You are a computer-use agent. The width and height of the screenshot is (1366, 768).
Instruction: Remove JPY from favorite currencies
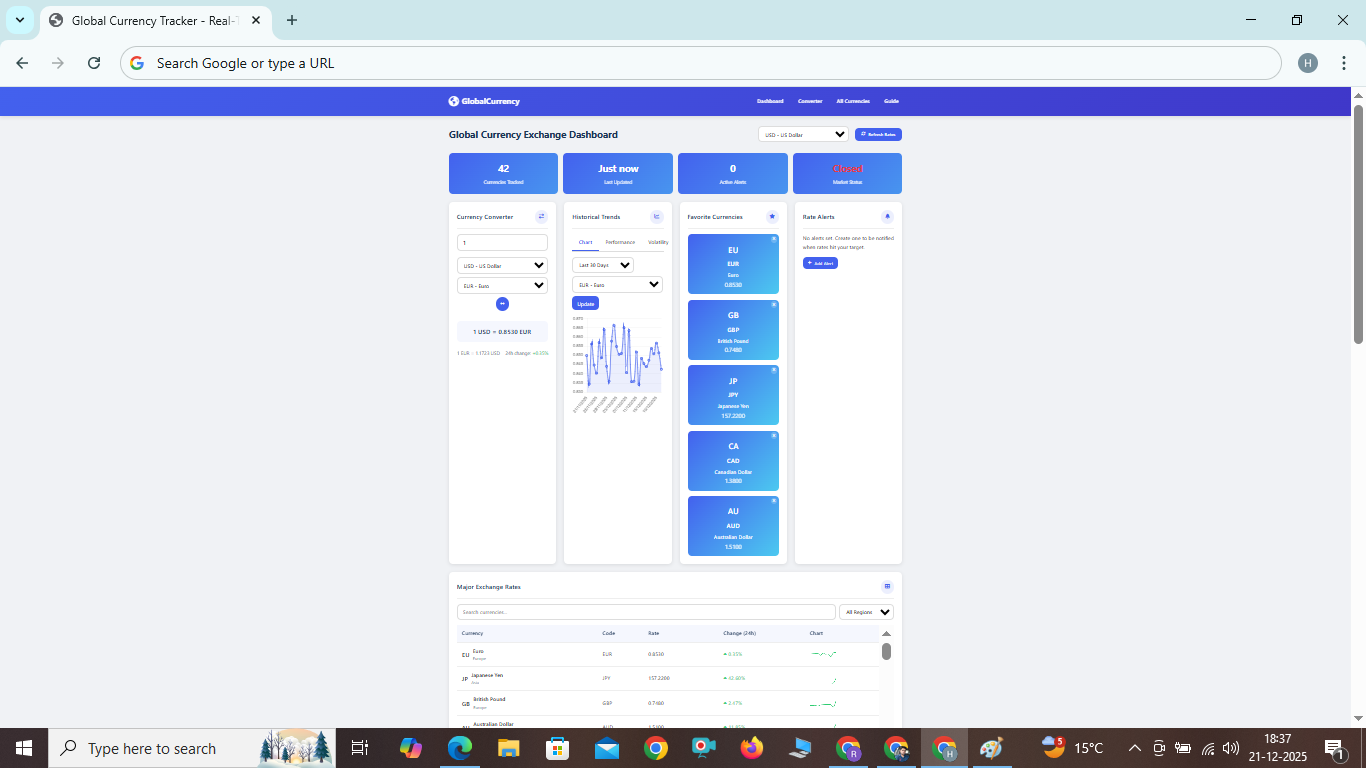772,370
